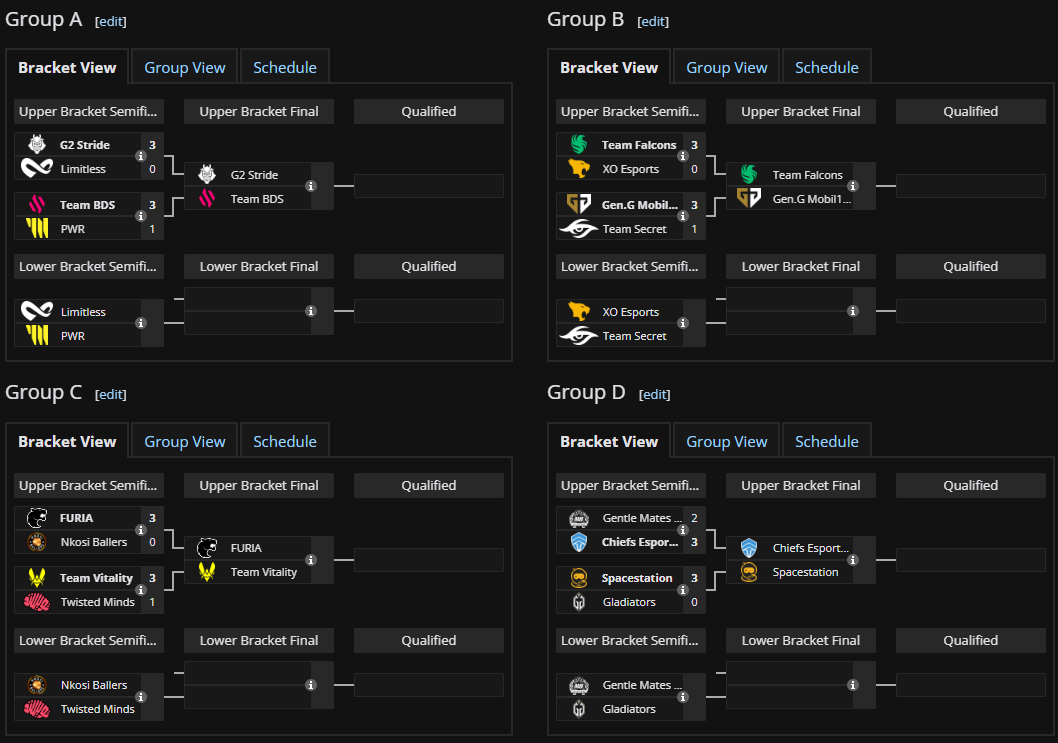Image resolution: width=1058 pixels, height=743 pixels.
Task: Click the FURIA logo in Group C upper semifinal
Action: click(x=37, y=518)
